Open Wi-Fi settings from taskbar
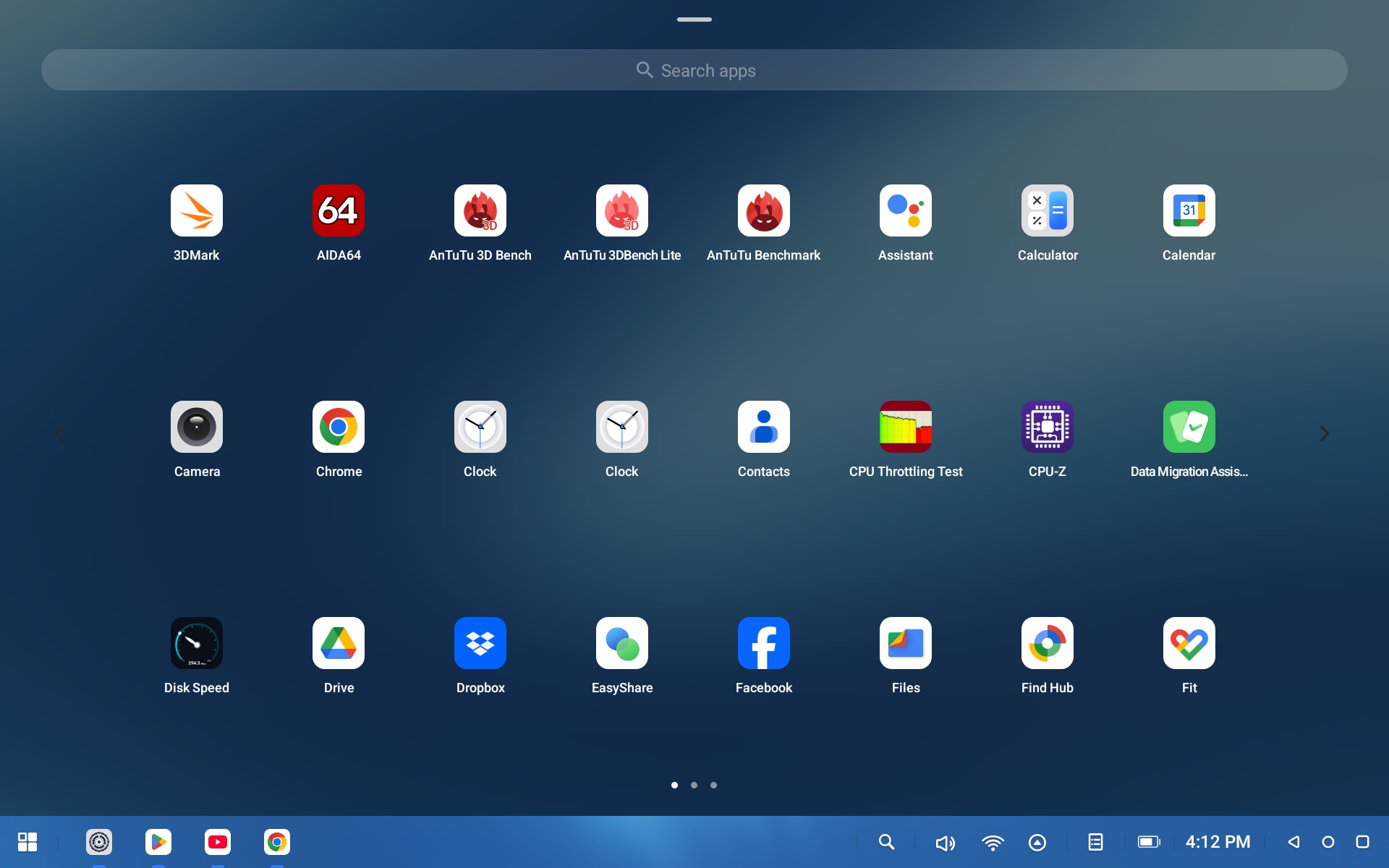 (993, 843)
